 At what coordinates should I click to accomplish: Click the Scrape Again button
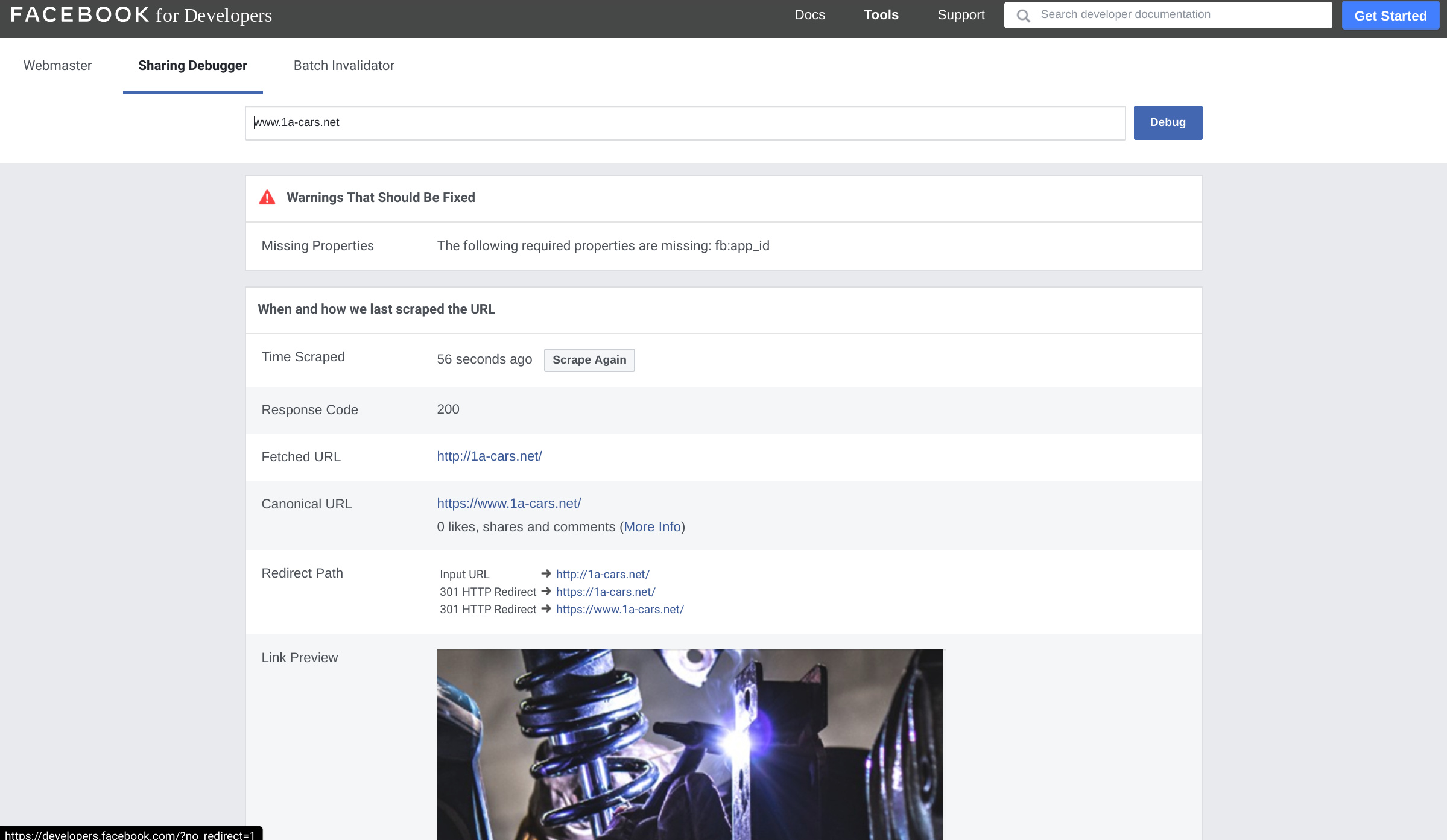[589, 360]
